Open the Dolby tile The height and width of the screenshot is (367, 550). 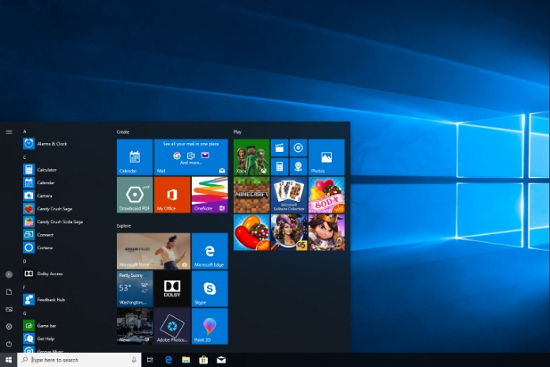coord(172,288)
